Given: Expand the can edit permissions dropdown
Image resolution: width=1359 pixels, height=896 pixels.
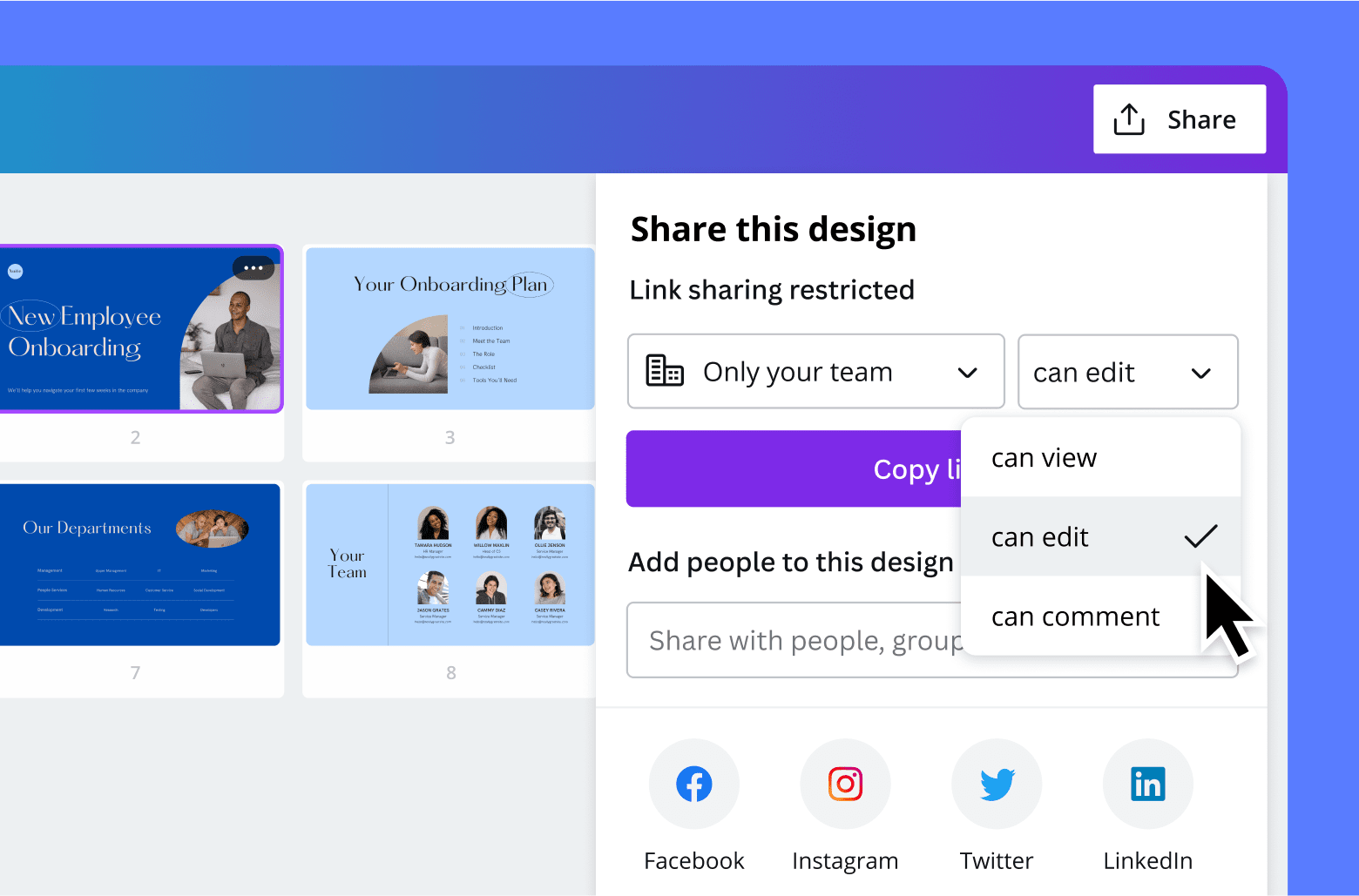Looking at the screenshot, I should [1127, 371].
